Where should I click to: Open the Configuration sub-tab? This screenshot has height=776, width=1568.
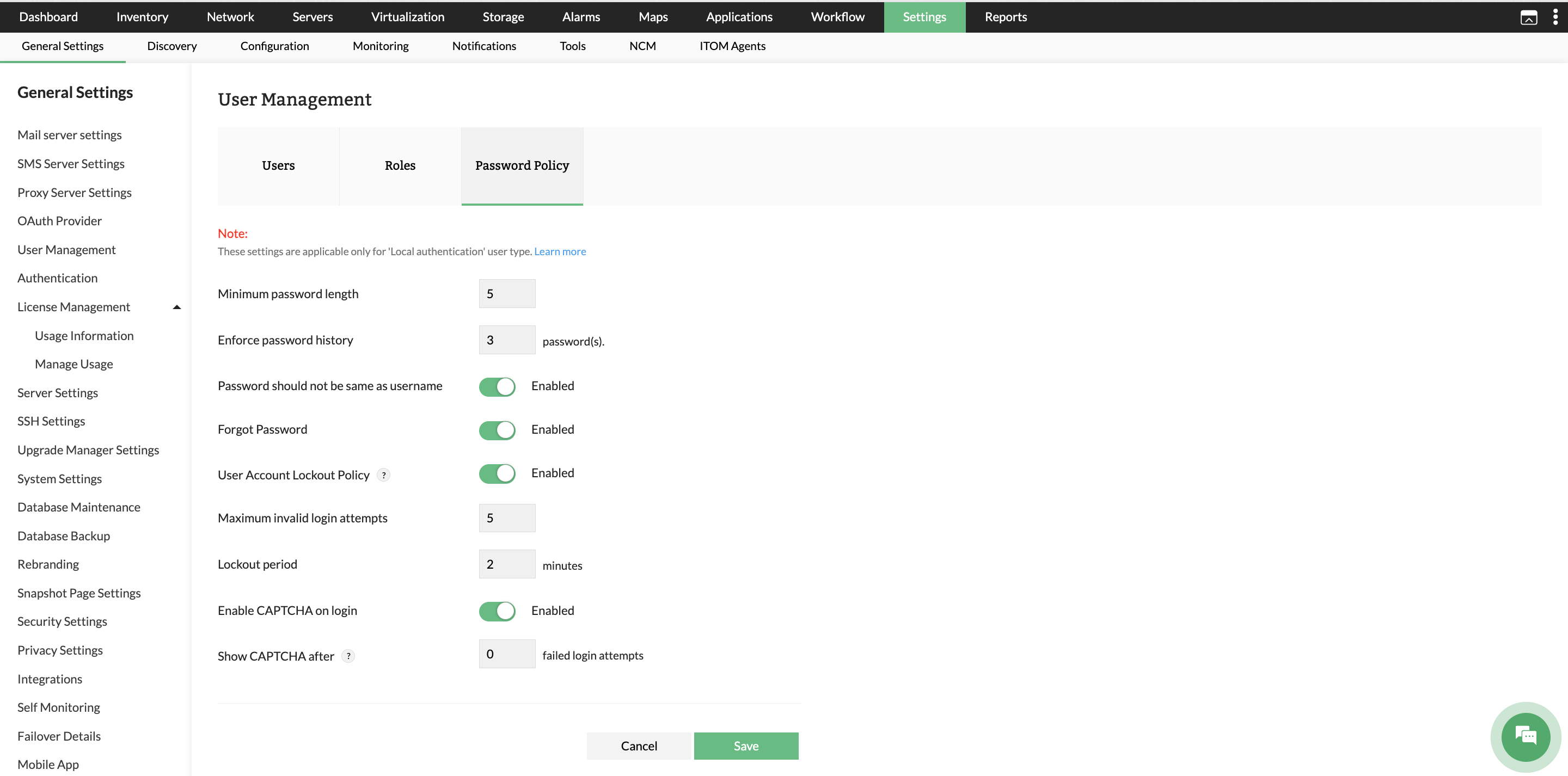coord(274,46)
